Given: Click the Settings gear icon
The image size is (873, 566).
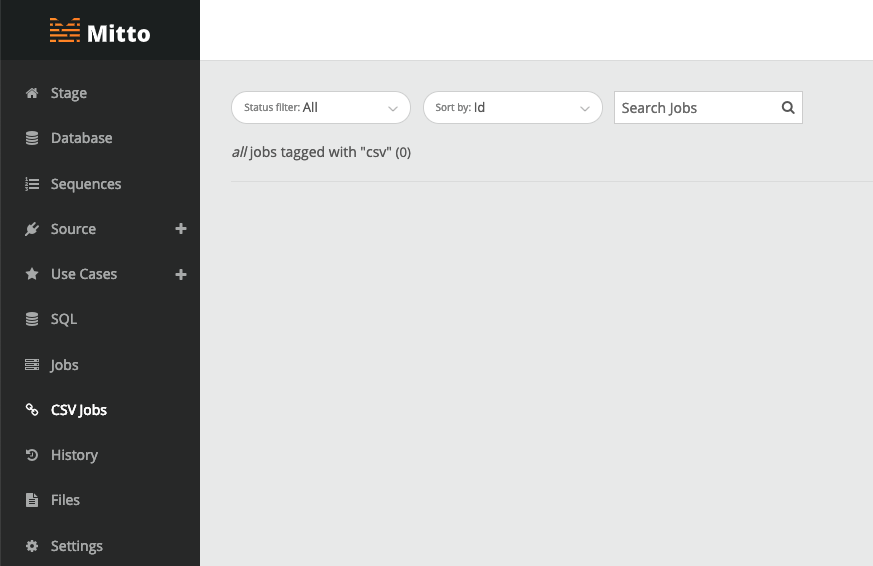Looking at the screenshot, I should (x=32, y=546).
